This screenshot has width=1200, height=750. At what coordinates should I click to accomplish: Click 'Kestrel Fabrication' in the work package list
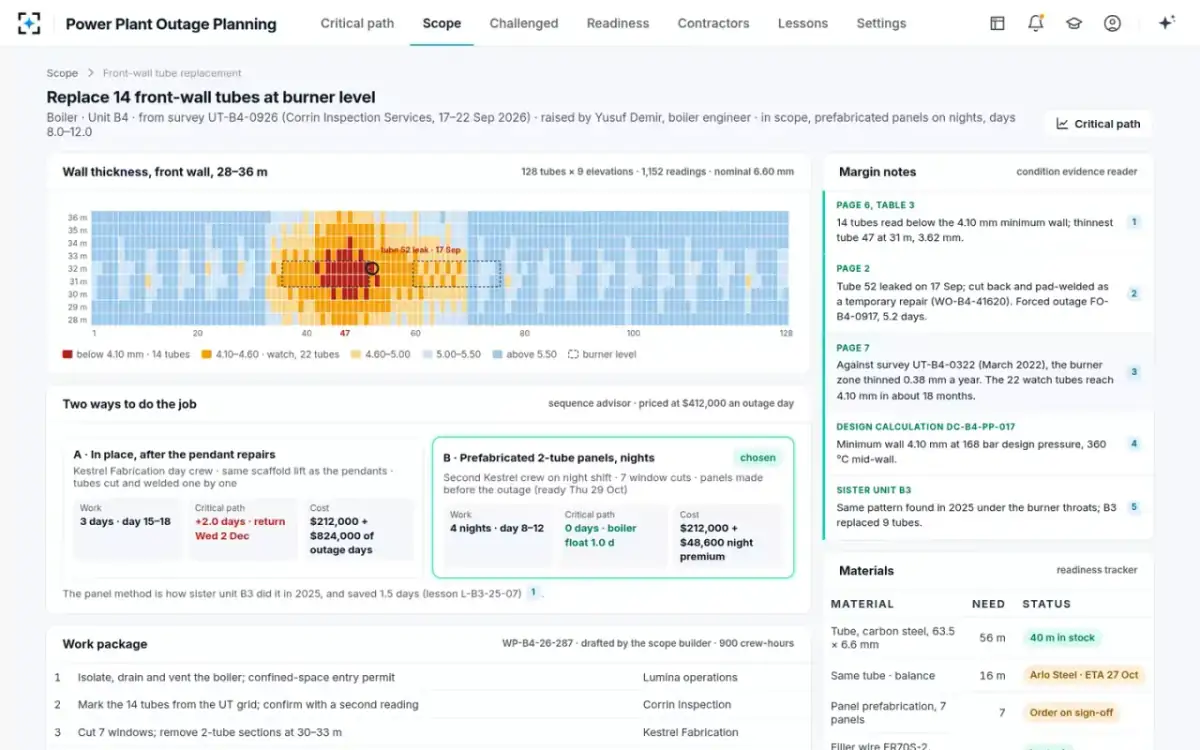point(691,732)
